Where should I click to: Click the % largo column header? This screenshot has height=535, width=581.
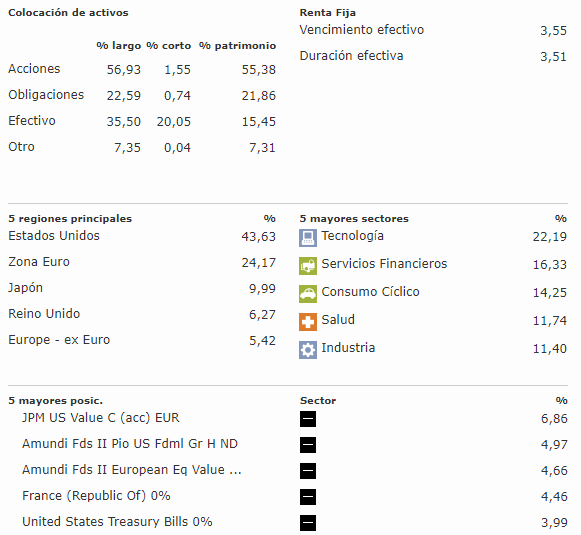pyautogui.click(x=119, y=46)
